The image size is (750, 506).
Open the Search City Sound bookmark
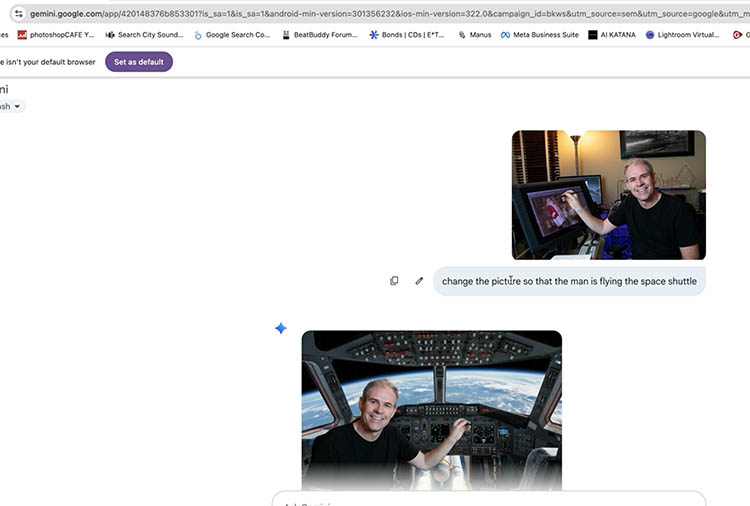(144, 35)
